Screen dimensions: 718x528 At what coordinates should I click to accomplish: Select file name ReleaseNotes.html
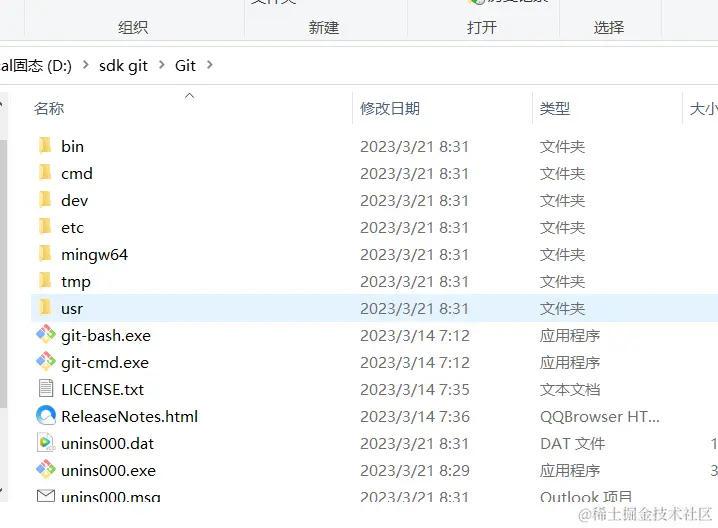[x=130, y=417]
